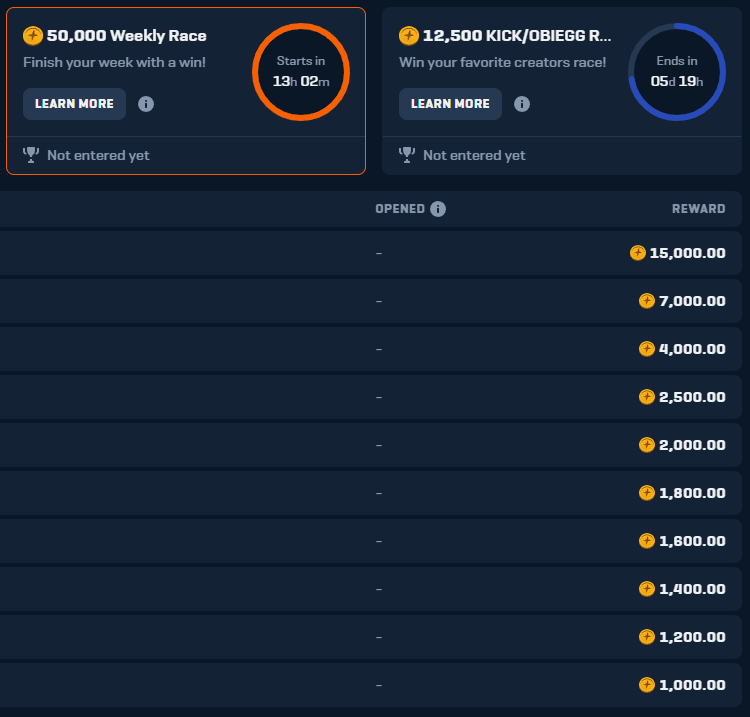The height and width of the screenshot is (717, 750).
Task: Click the info icon beside the OPENED header
Action: coord(438,209)
